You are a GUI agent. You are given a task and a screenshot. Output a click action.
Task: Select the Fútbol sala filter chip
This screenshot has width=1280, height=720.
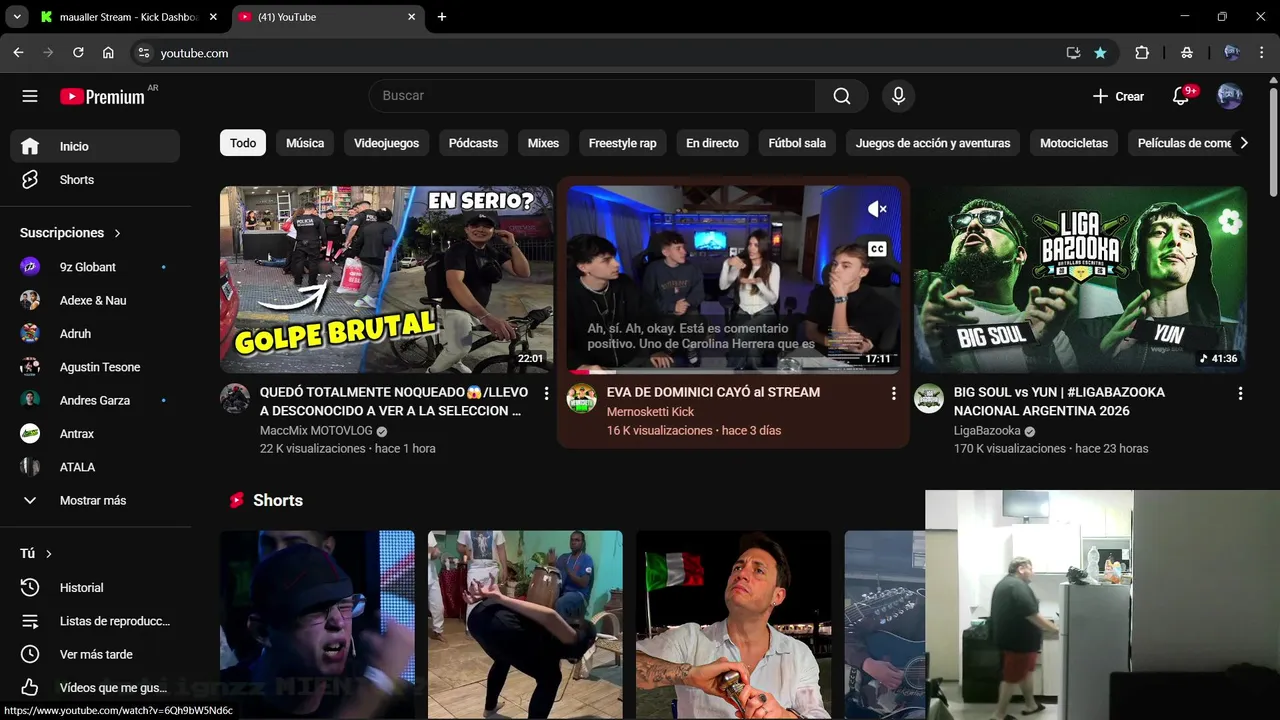(797, 143)
